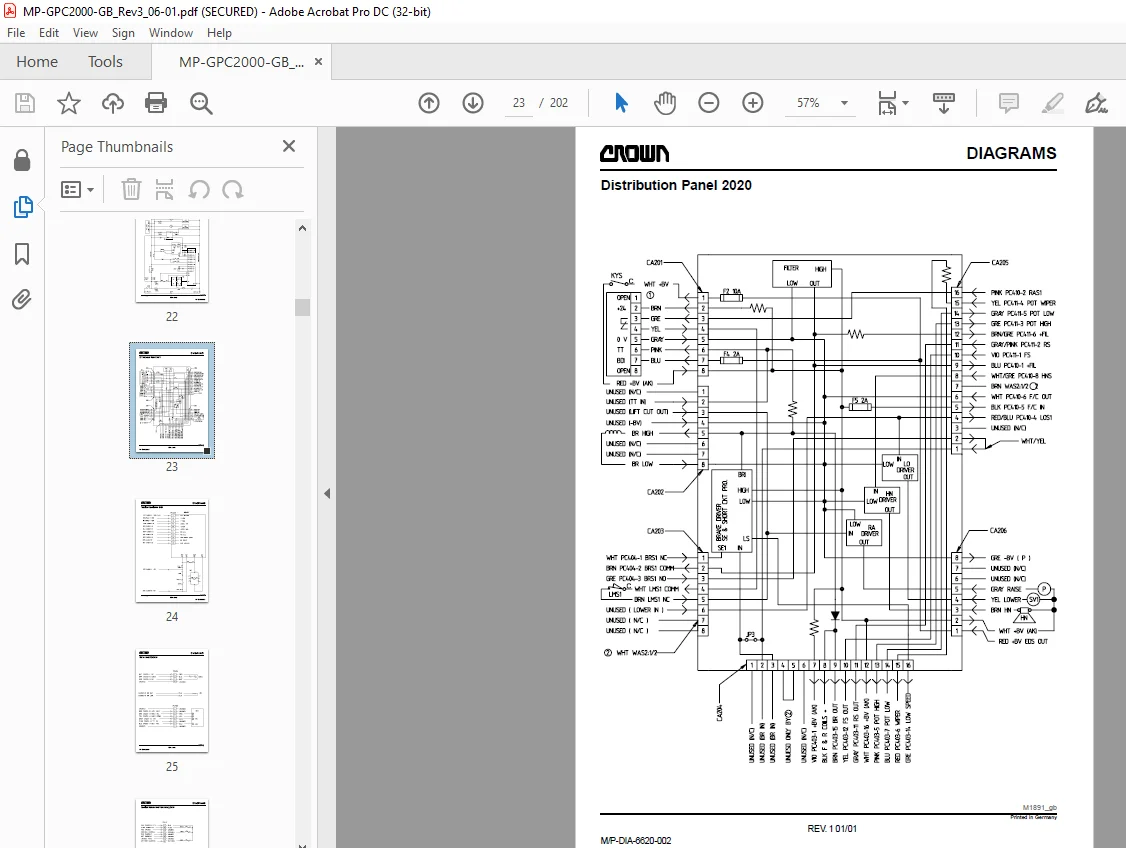This screenshot has width=1126, height=848.
Task: Close the MP-GPC2000-GB document tab
Action: [318, 62]
